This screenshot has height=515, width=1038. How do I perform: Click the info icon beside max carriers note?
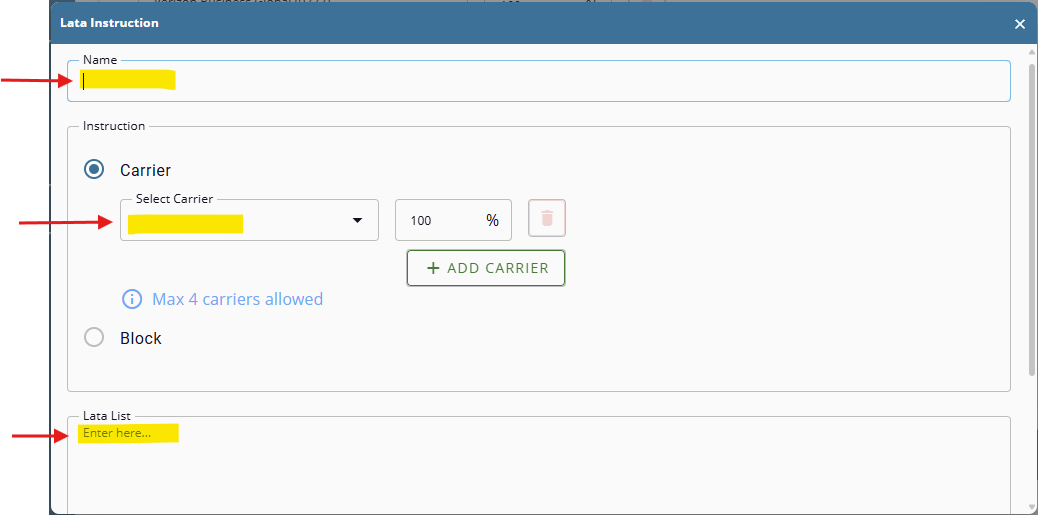(132, 299)
